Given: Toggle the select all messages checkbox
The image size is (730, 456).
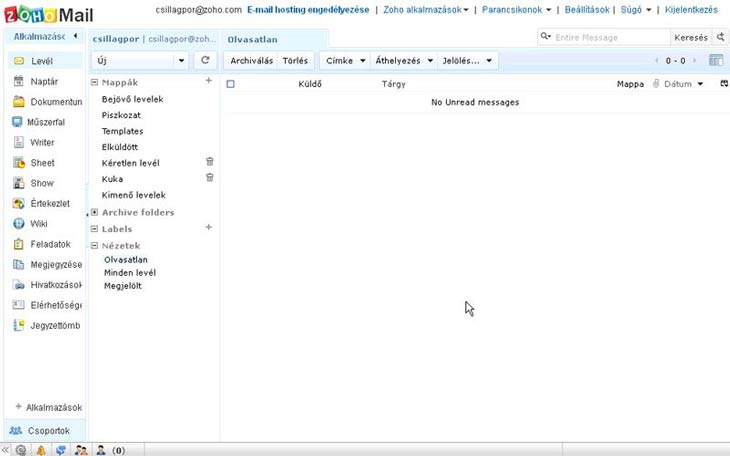Looking at the screenshot, I should [x=231, y=84].
